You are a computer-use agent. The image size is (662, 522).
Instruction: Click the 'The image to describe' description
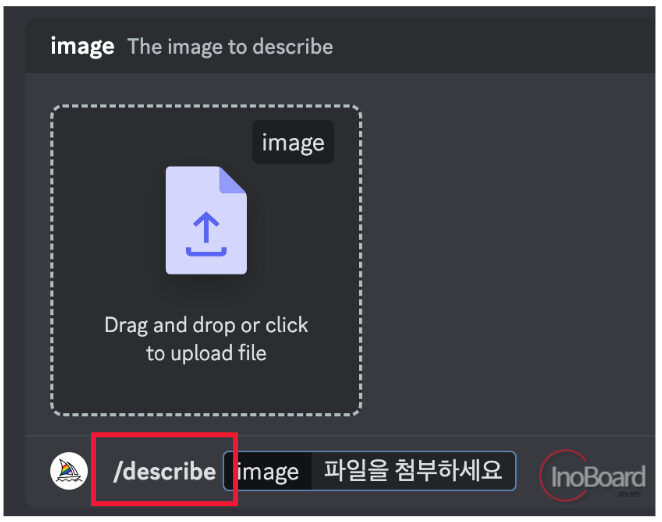click(x=230, y=46)
